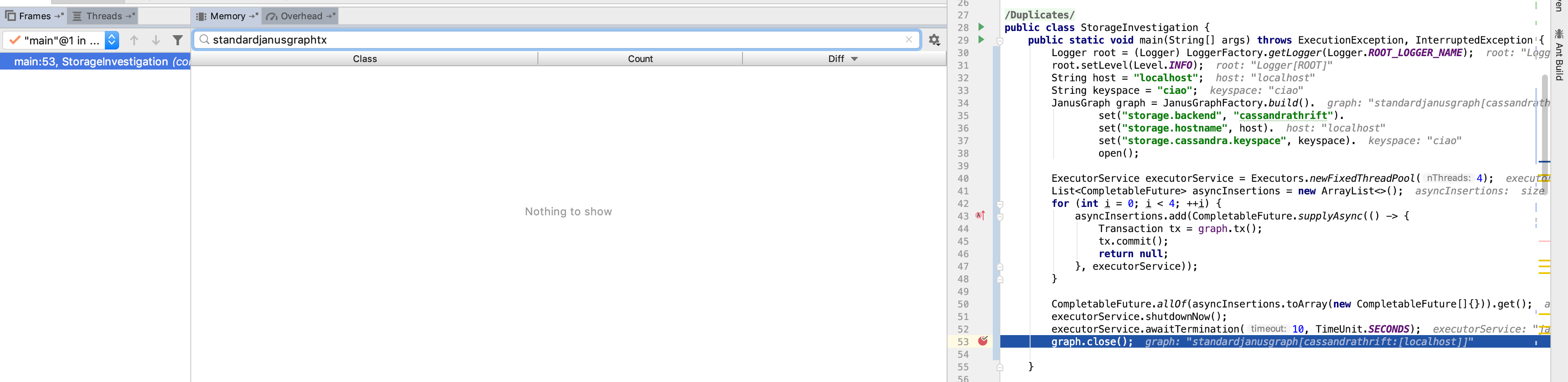Click the Ant Build ant icon

1559,34
